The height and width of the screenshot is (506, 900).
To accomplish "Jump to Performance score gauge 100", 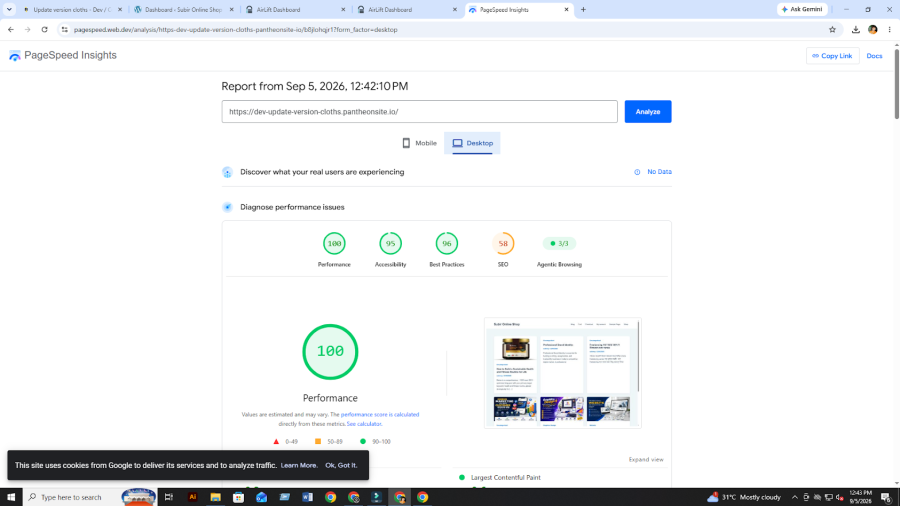I will (x=334, y=244).
